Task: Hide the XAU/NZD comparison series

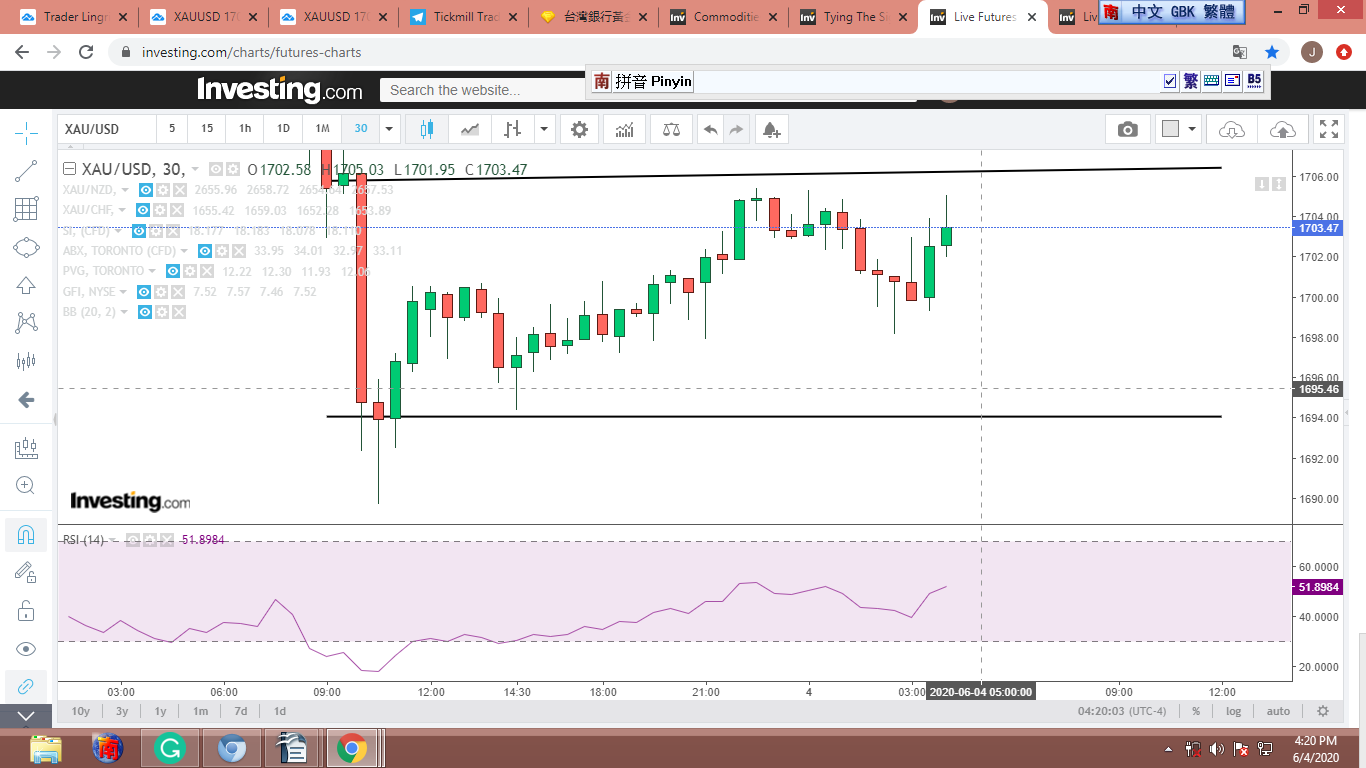Action: tap(145, 190)
